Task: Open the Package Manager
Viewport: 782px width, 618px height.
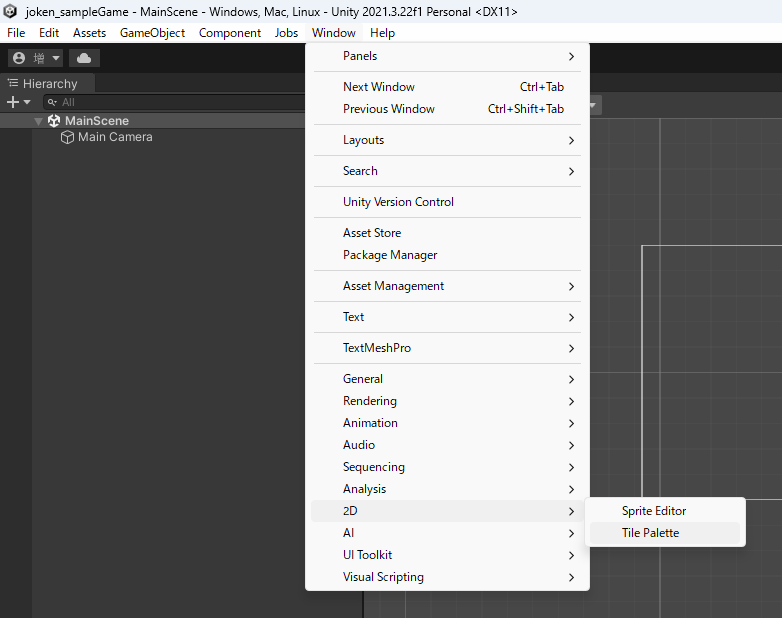Action: tap(447, 255)
